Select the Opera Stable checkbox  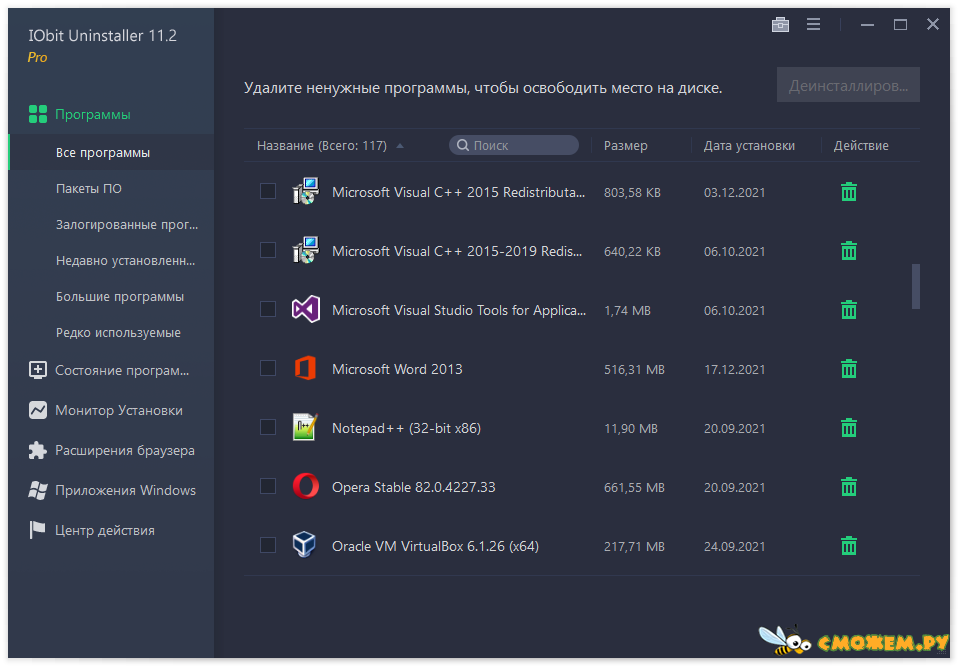pyautogui.click(x=268, y=486)
